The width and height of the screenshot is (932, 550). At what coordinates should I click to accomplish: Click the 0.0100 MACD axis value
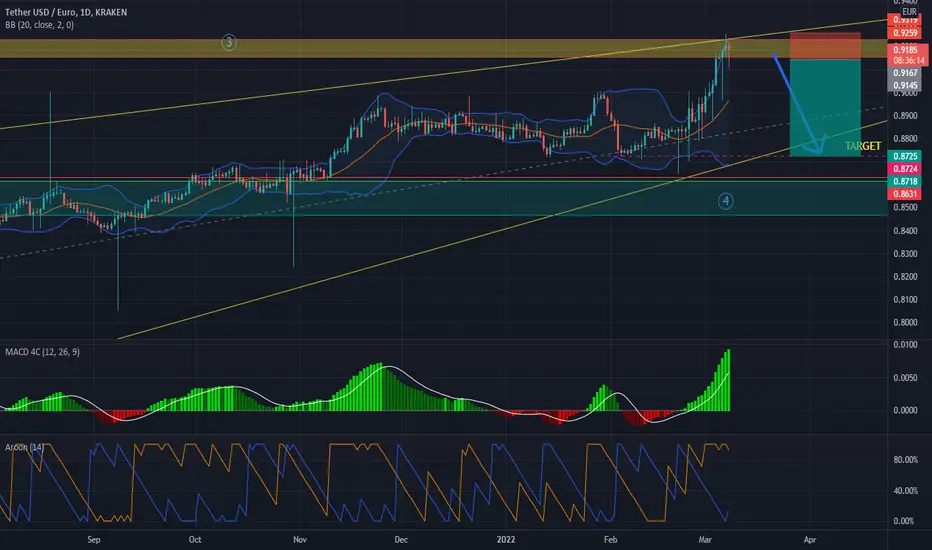tap(905, 345)
